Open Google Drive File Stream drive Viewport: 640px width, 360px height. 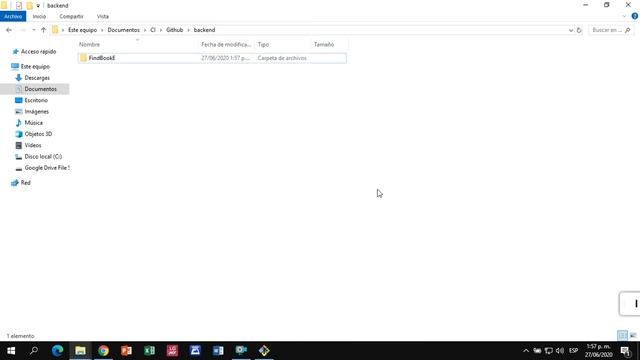(x=47, y=168)
